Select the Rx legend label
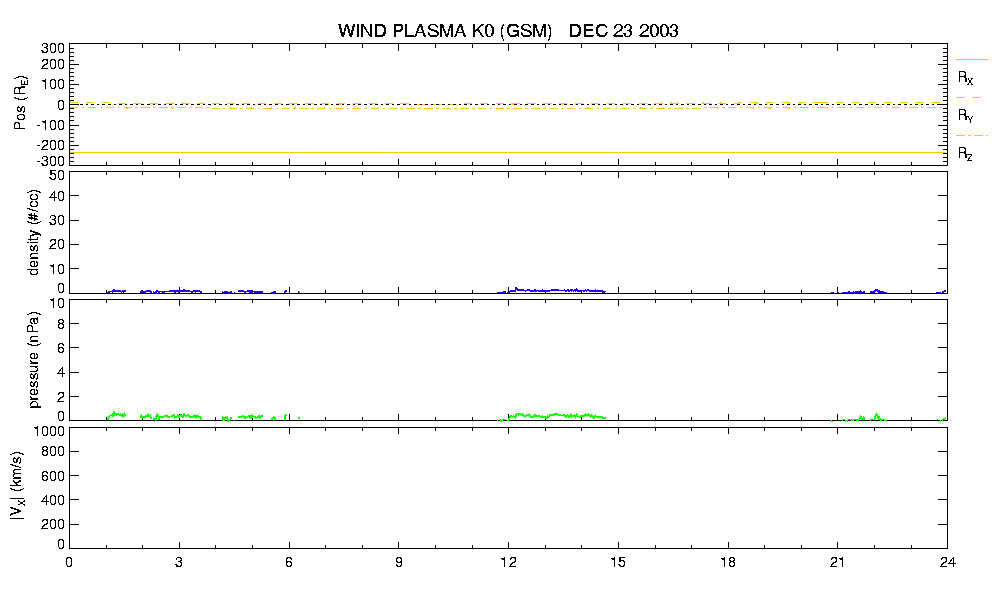 [965, 78]
